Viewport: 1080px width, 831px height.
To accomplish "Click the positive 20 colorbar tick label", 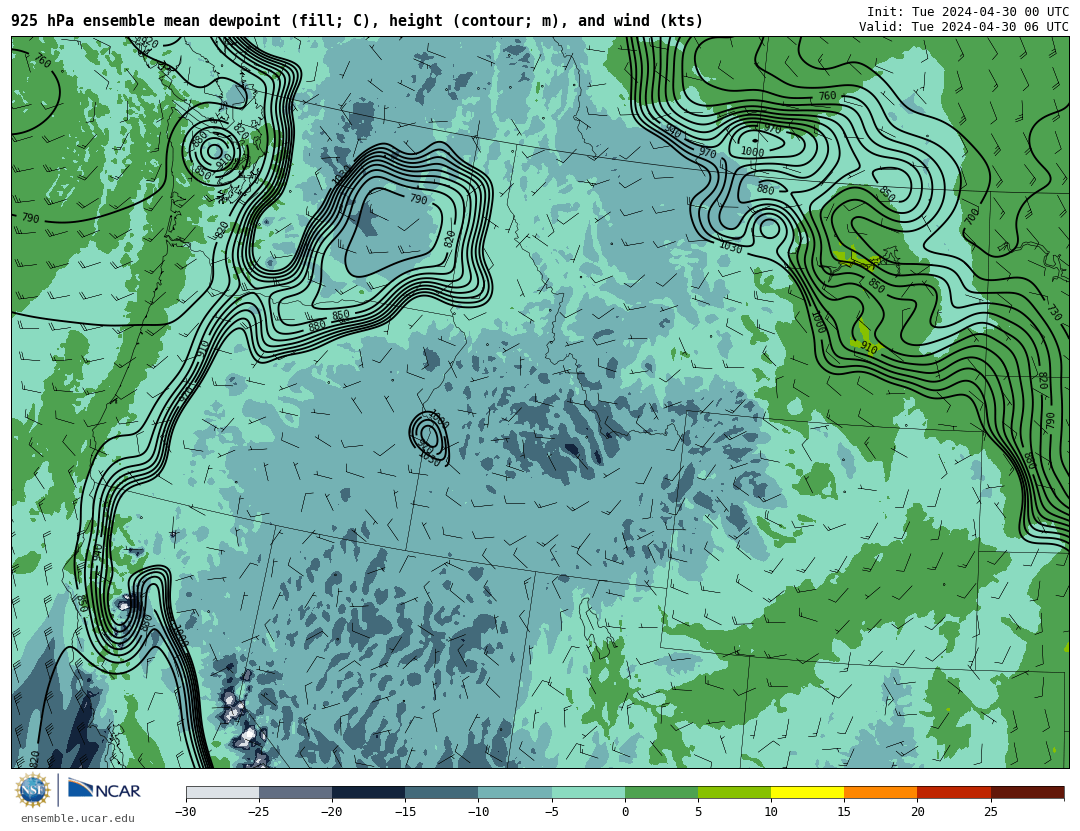I will 917,812.
